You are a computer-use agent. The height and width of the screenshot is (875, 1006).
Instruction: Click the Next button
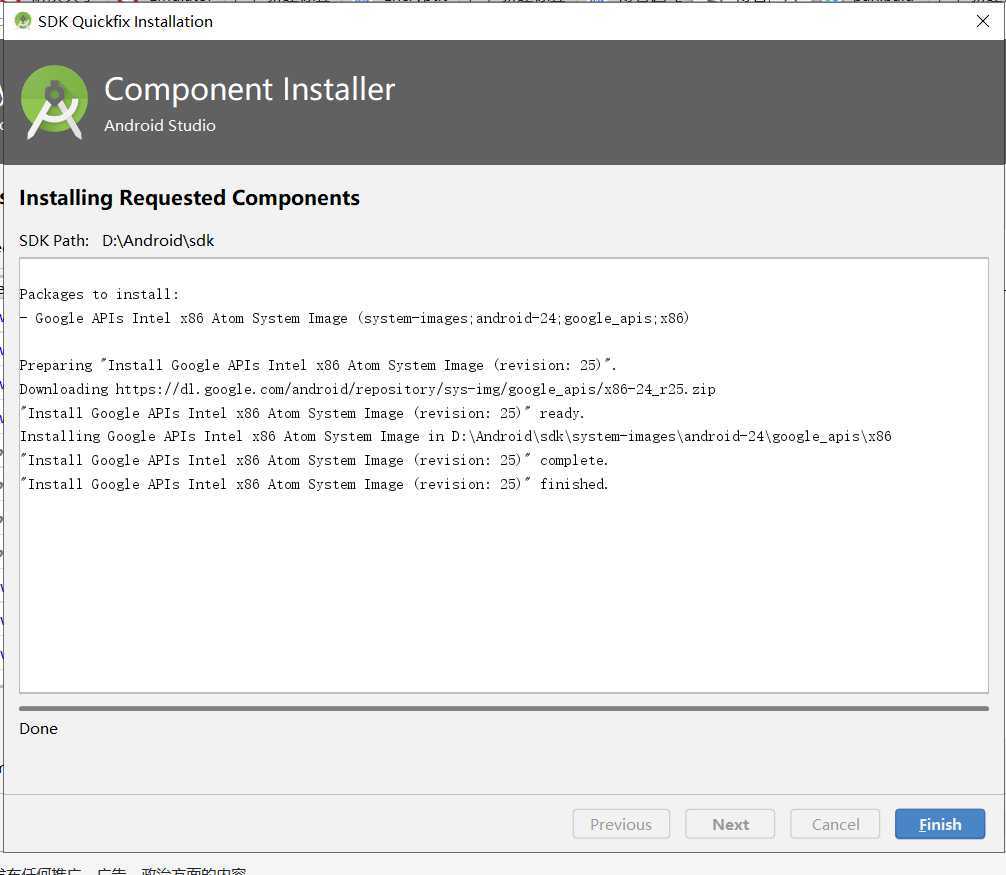tap(730, 824)
